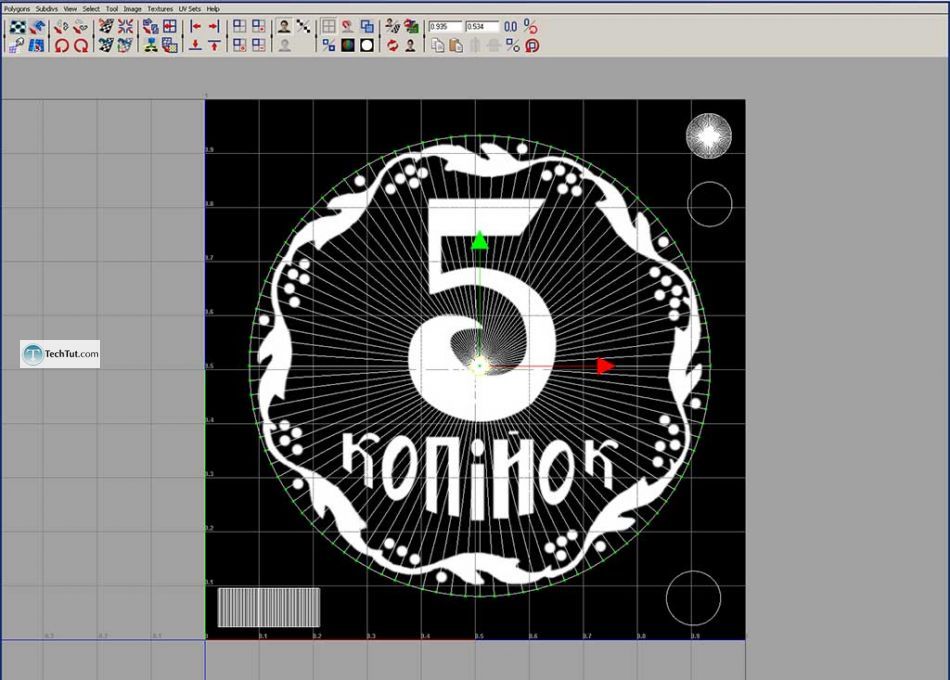Open the View menu

[70, 9]
